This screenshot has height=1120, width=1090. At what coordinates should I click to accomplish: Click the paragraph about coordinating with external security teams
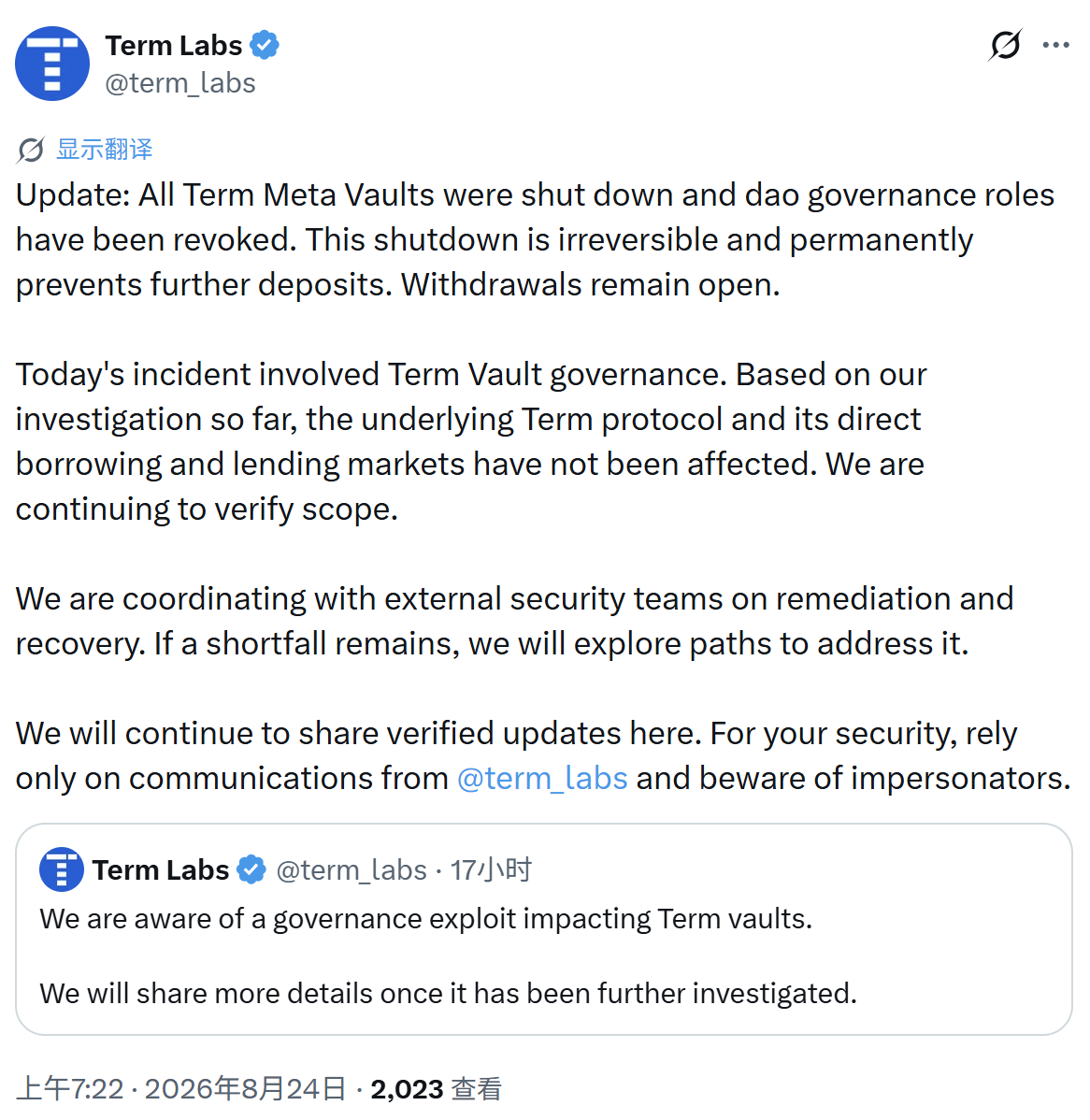point(514,621)
